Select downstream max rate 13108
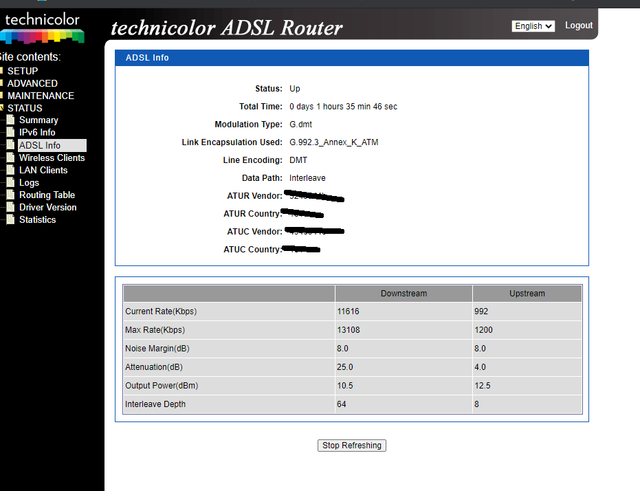Image resolution: width=640 pixels, height=491 pixels. pyautogui.click(x=349, y=330)
